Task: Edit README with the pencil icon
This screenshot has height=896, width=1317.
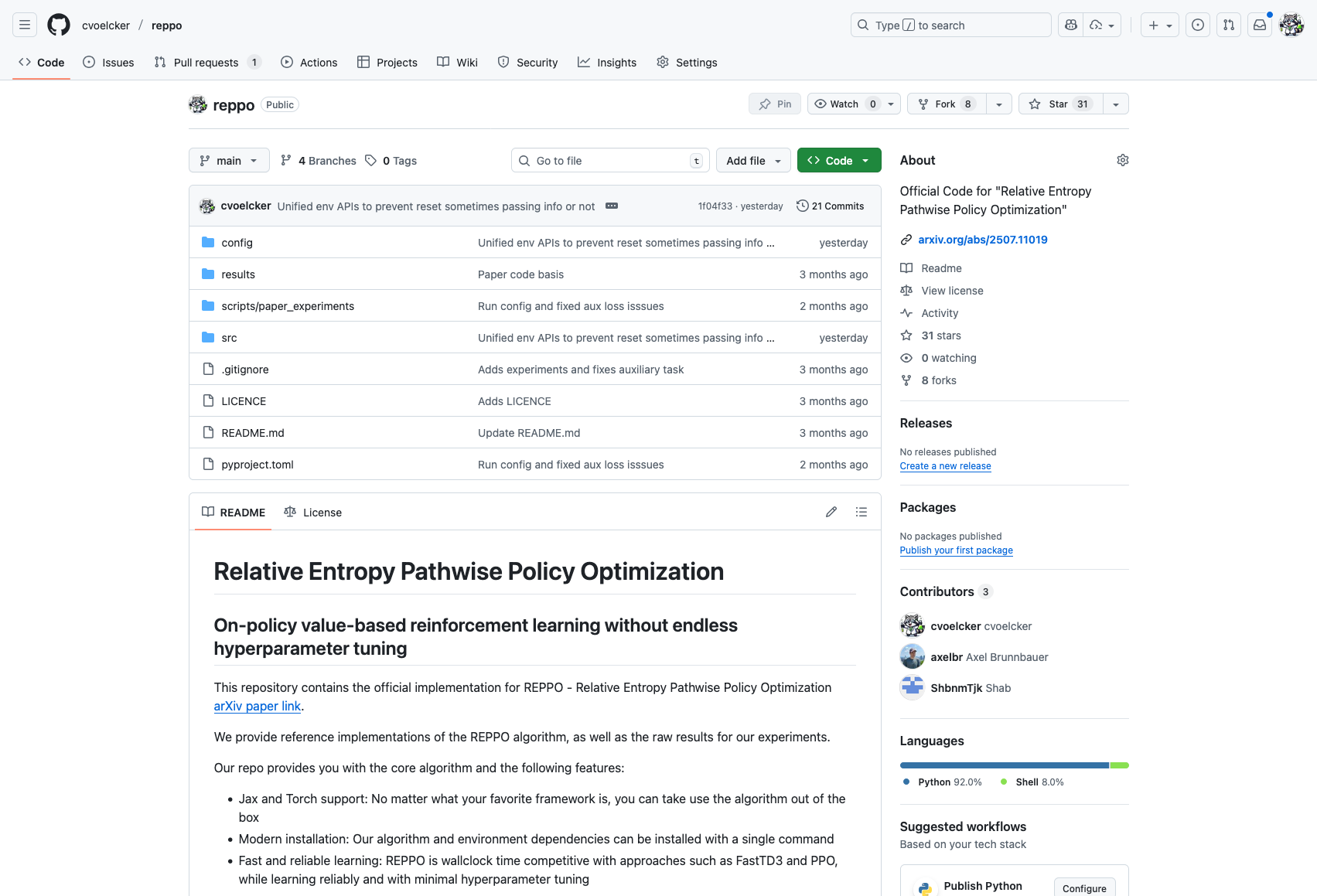Action: pyautogui.click(x=831, y=512)
